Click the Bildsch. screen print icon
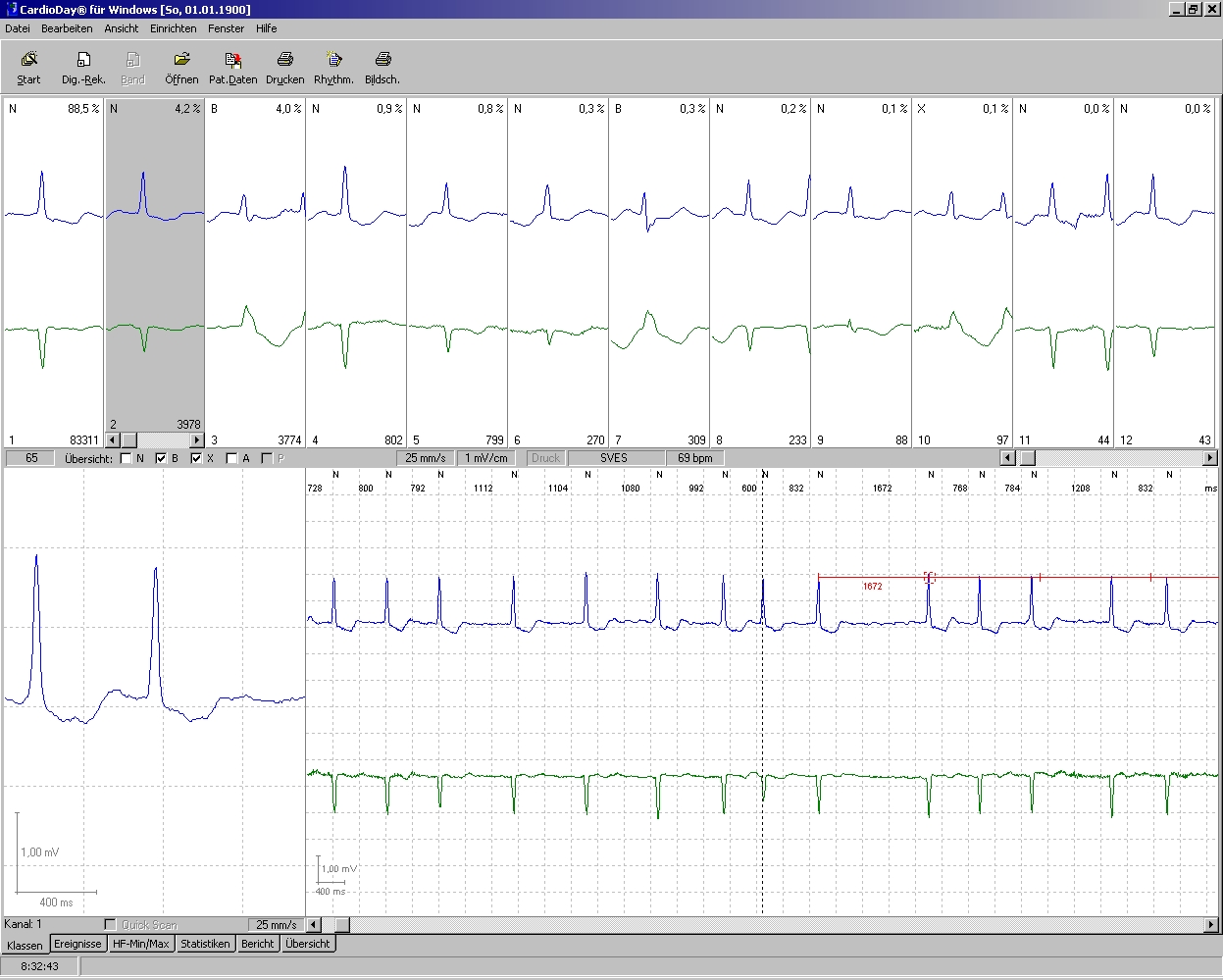The height and width of the screenshot is (980, 1223). (382, 60)
